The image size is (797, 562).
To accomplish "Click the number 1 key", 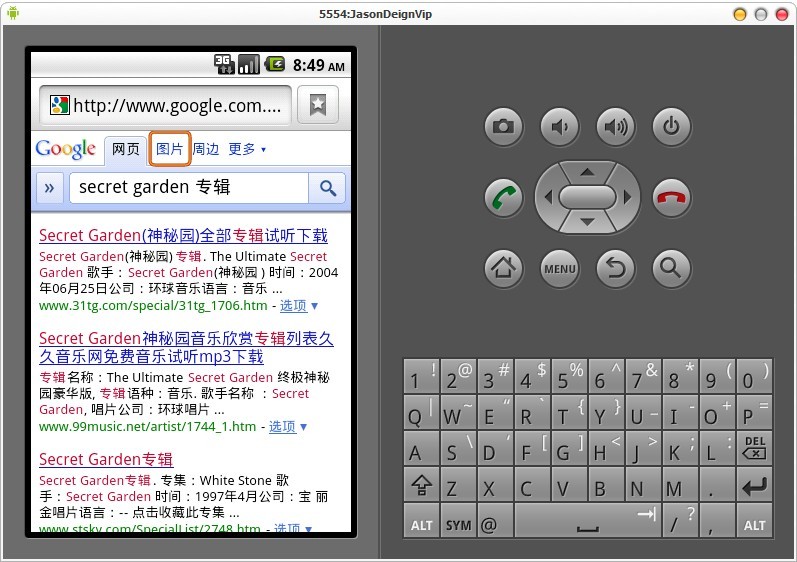I will click(421, 376).
